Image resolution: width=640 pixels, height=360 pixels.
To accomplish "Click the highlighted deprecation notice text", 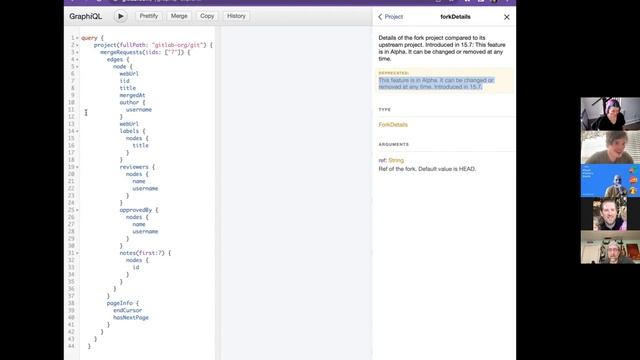I will click(436, 83).
